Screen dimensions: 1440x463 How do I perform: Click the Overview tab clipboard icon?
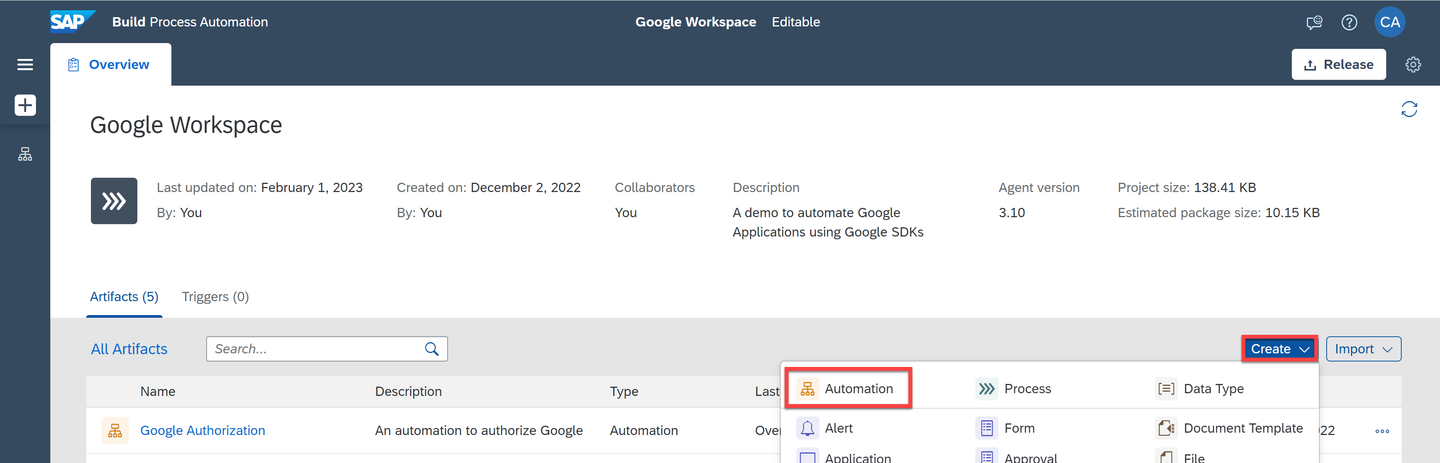coord(73,65)
